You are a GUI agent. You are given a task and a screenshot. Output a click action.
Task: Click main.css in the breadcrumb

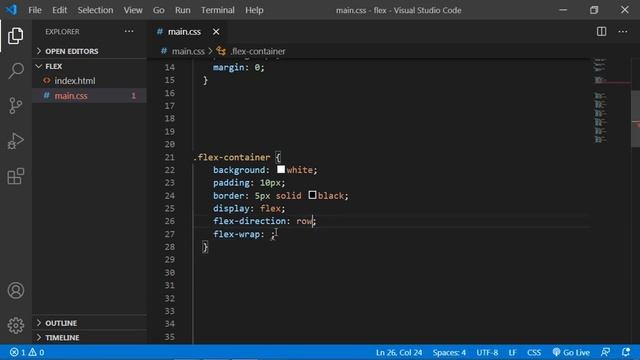[x=188, y=51]
